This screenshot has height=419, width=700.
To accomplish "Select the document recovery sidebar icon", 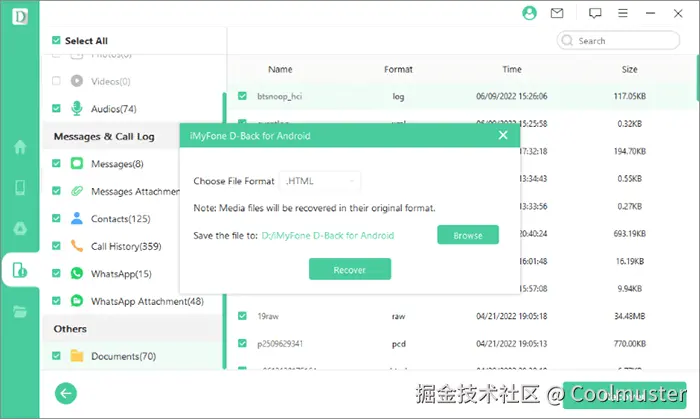I will pos(20,270).
